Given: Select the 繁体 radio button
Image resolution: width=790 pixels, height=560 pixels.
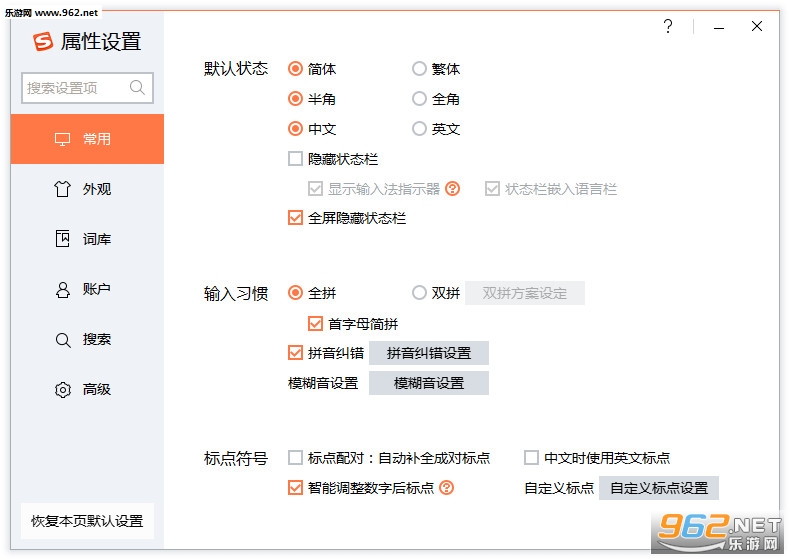Looking at the screenshot, I should click(x=419, y=69).
